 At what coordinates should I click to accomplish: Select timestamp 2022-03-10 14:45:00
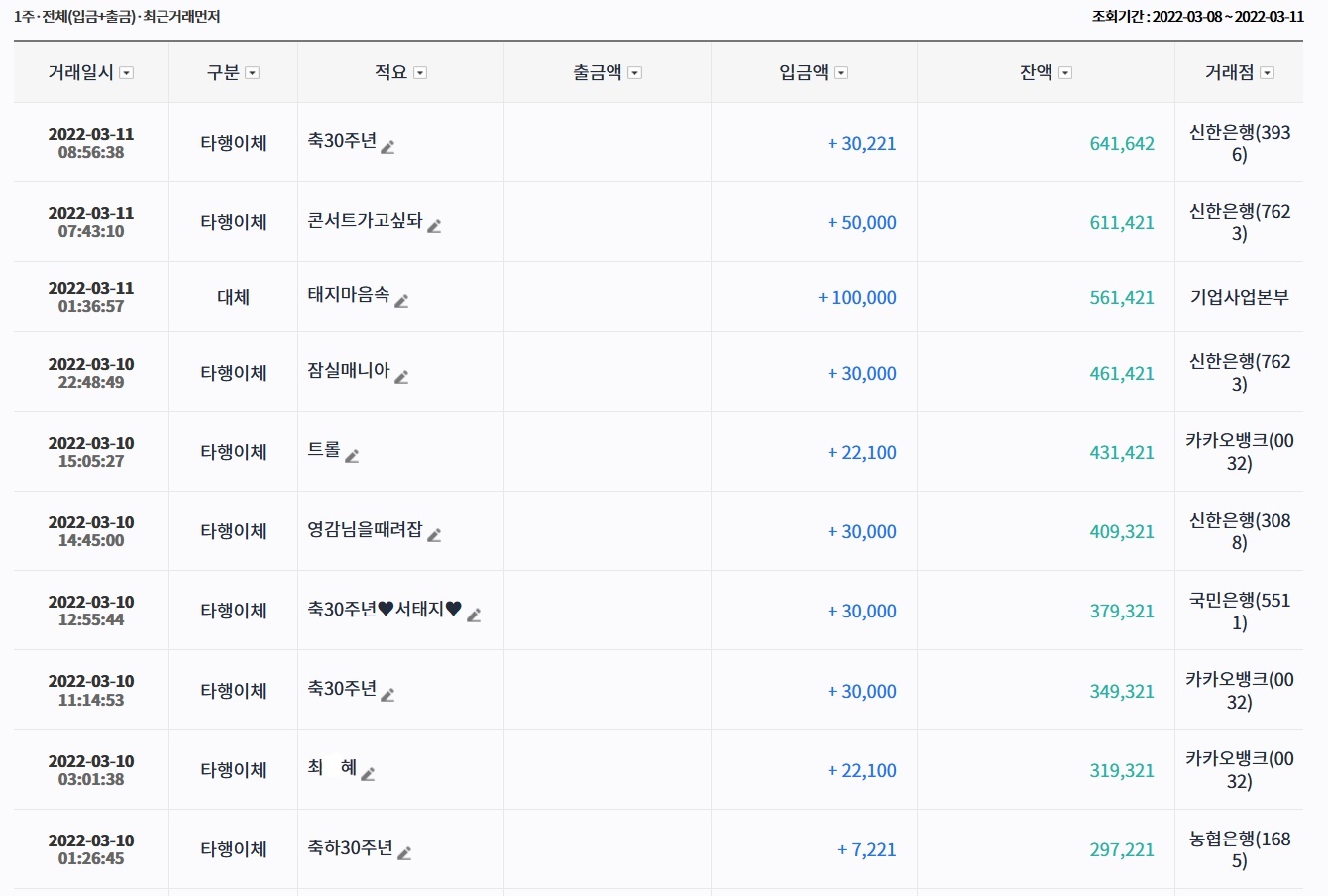click(91, 531)
